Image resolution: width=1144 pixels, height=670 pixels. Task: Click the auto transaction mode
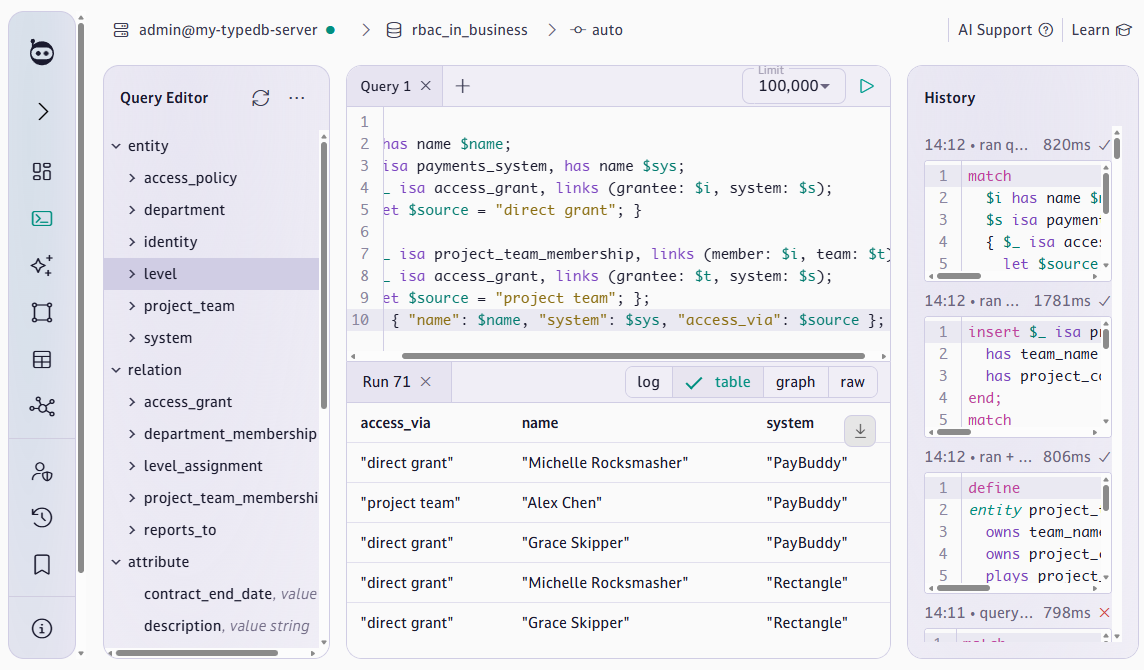(607, 30)
